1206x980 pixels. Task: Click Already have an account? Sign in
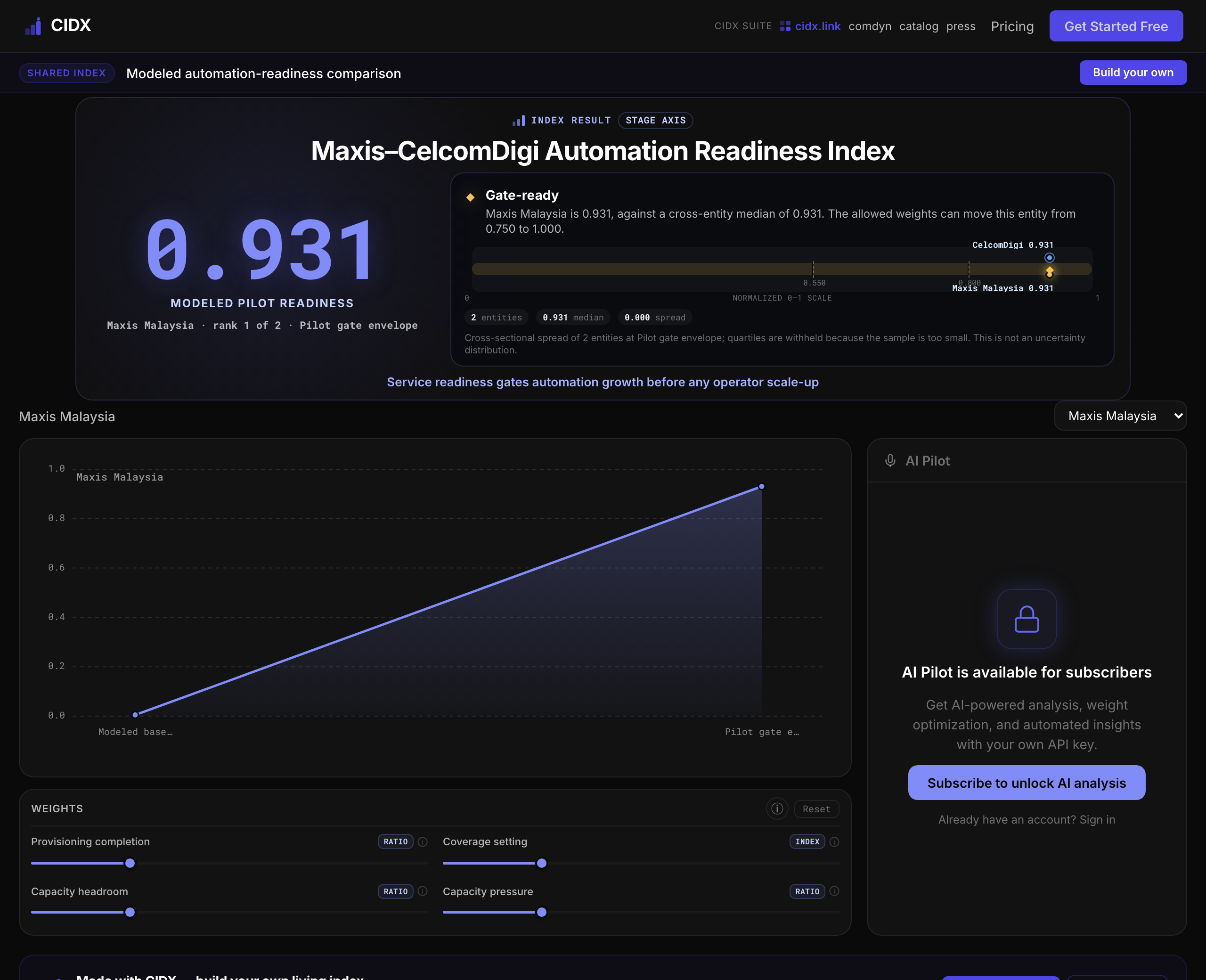pyautogui.click(x=1026, y=820)
